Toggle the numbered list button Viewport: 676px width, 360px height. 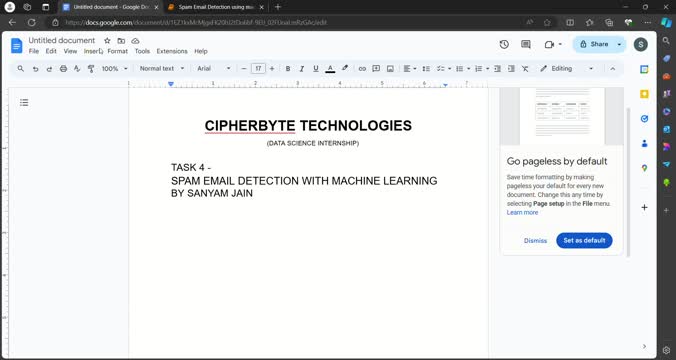[x=479, y=69]
